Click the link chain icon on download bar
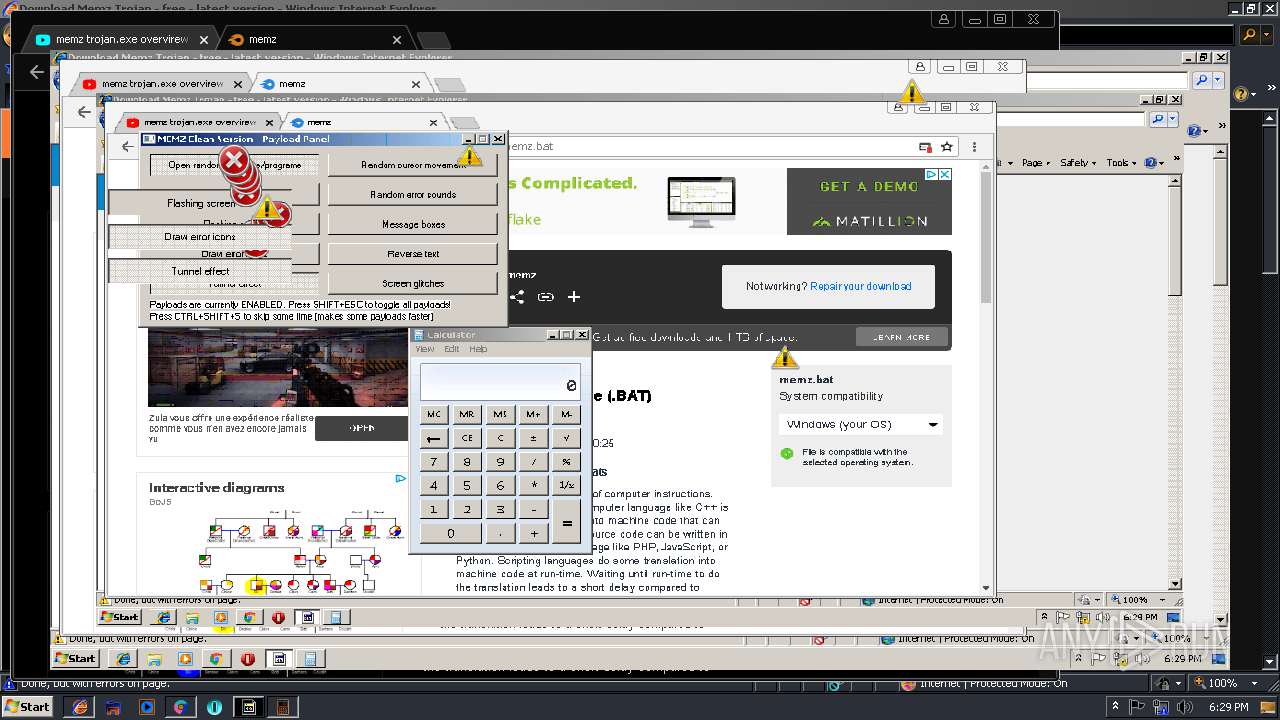The height and width of the screenshot is (720, 1280). click(545, 297)
